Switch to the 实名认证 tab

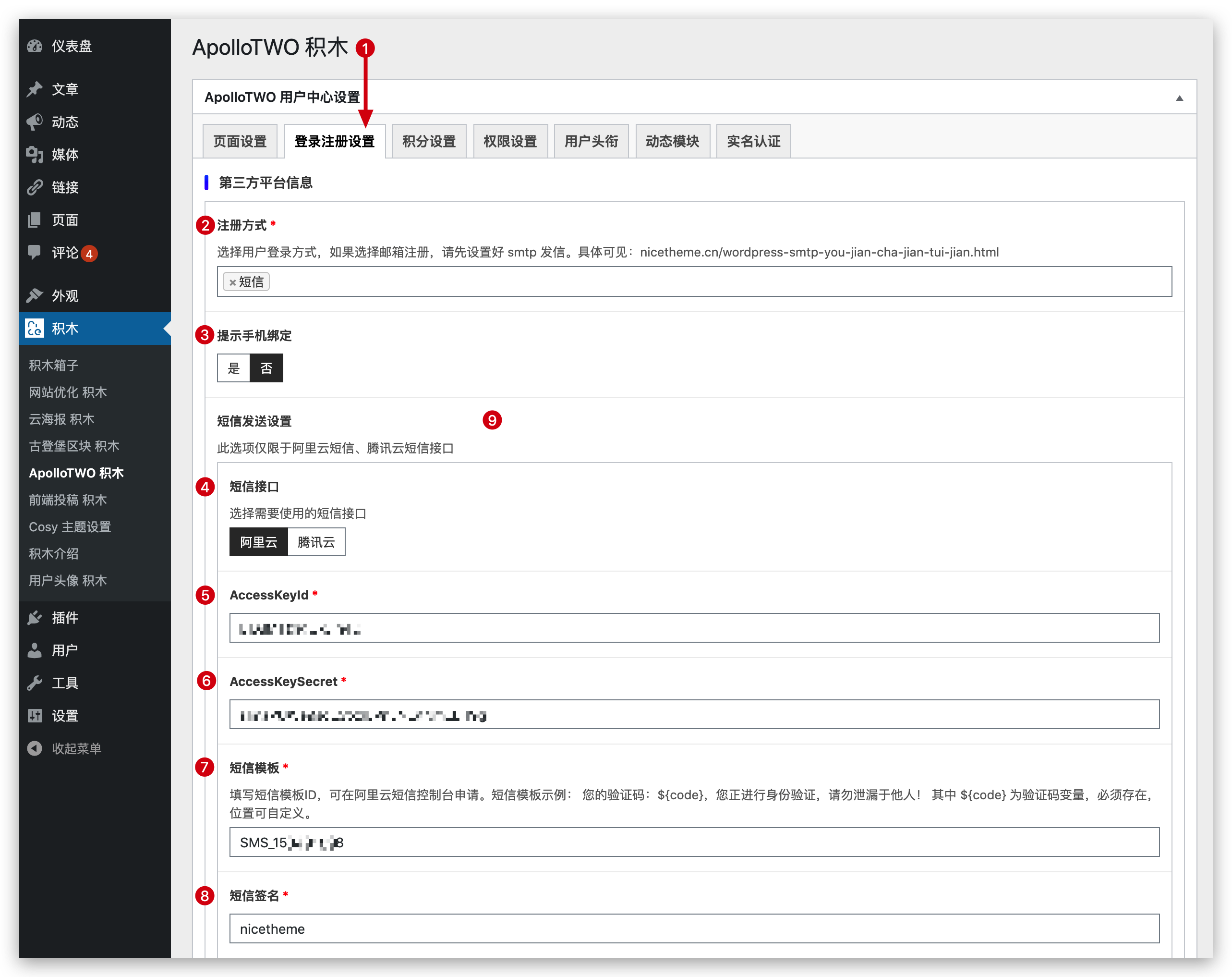point(754,141)
